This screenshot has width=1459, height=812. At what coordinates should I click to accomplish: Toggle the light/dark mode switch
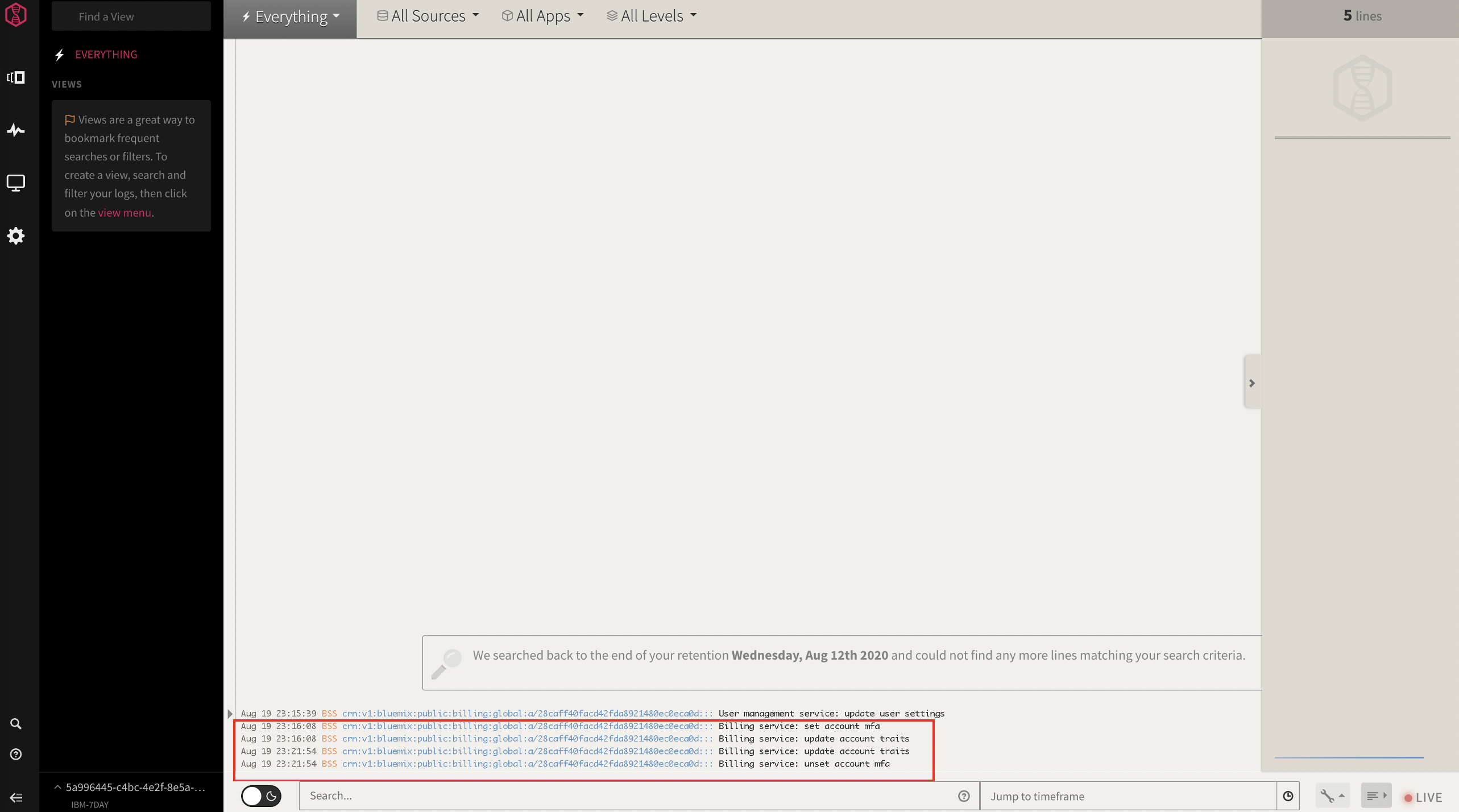(x=262, y=796)
